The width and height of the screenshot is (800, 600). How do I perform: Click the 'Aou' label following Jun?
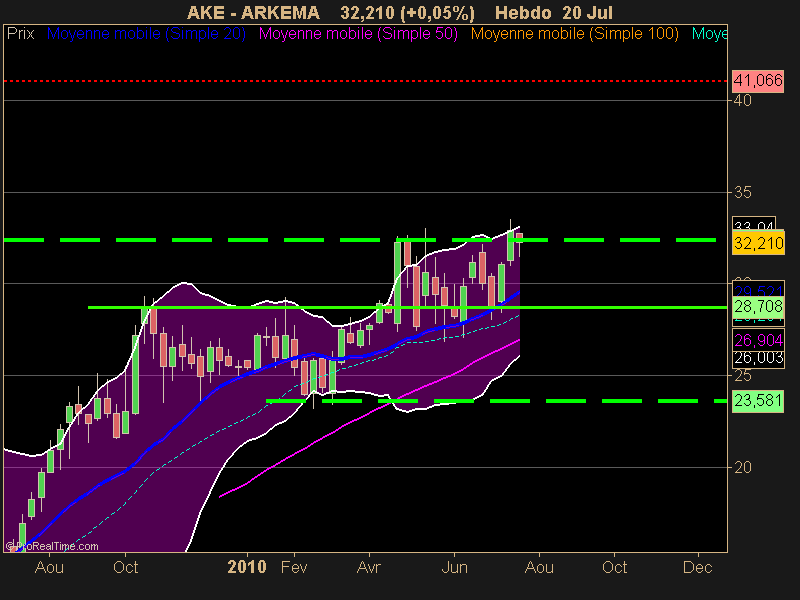click(539, 567)
